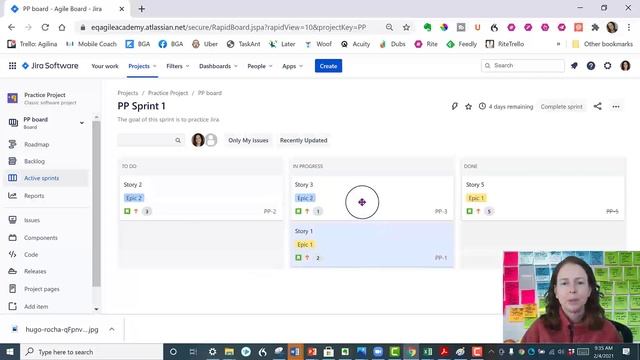
Task: Open the Jira app switcher grid icon
Action: point(12,66)
